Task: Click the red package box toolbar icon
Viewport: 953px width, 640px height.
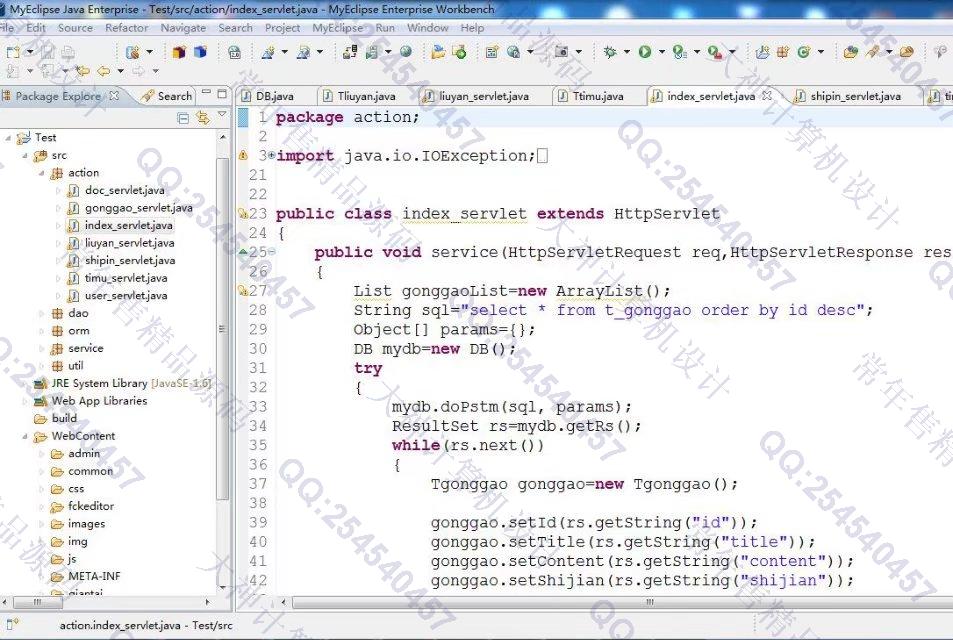Action: click(179, 52)
